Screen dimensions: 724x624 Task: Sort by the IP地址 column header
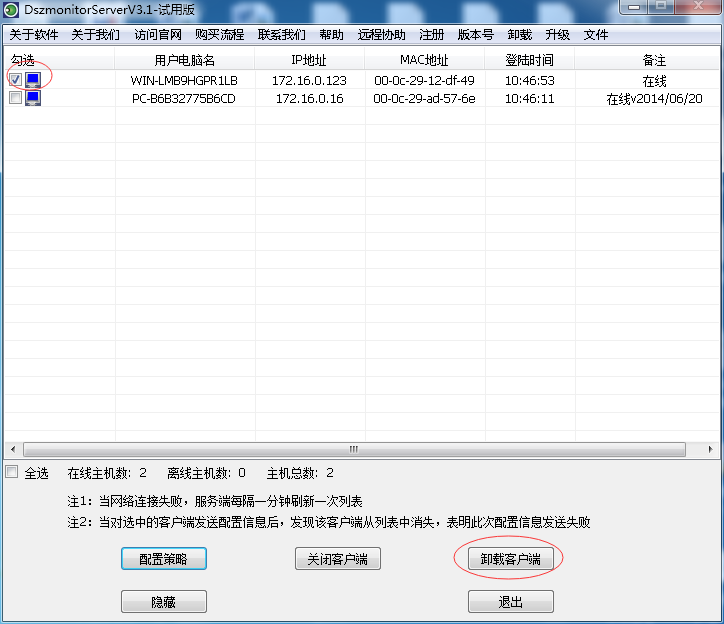(x=310, y=60)
